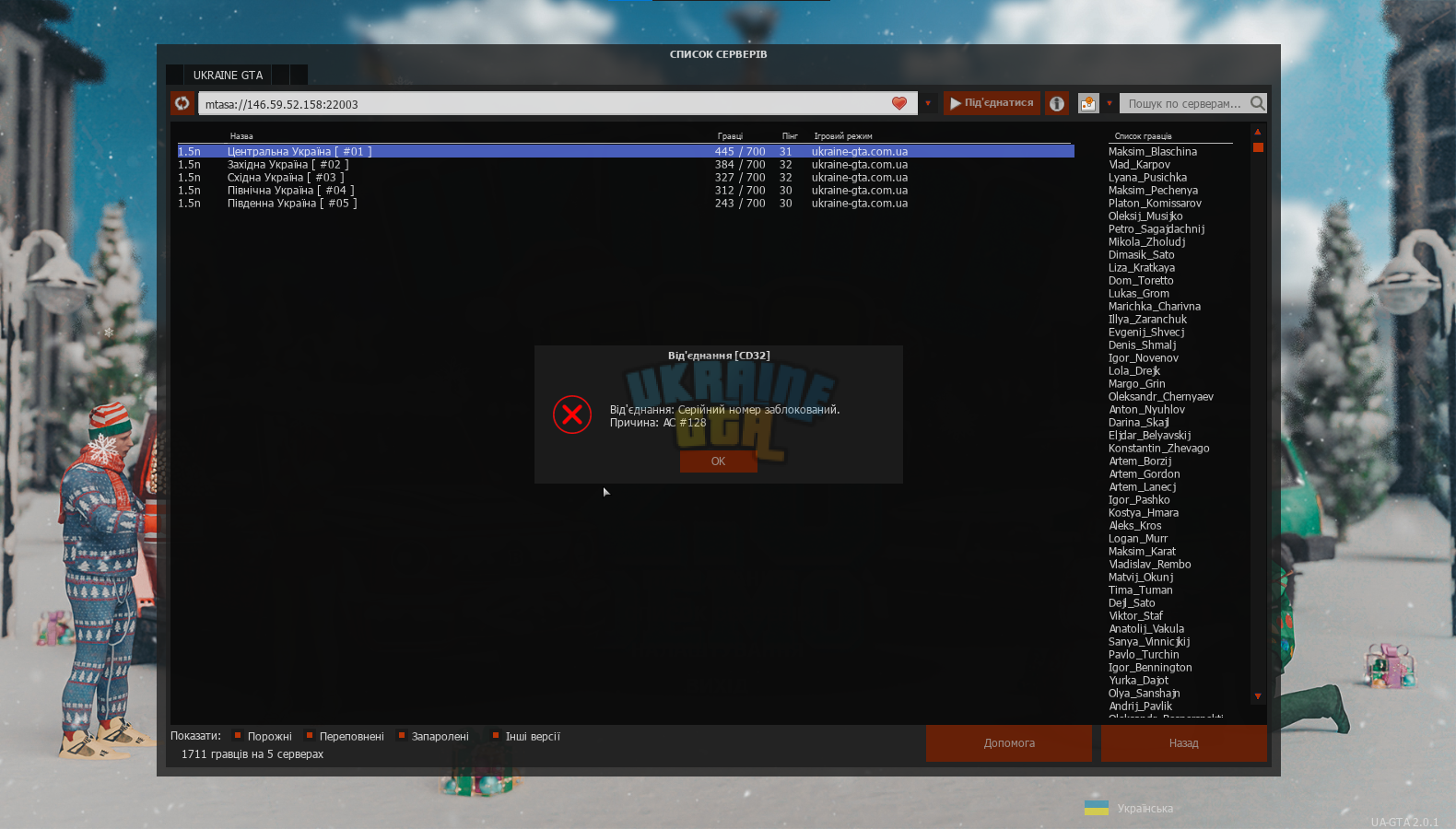This screenshot has height=829, width=1456.
Task: Click player Dimasik_Sato in the list
Action: [x=1141, y=254]
